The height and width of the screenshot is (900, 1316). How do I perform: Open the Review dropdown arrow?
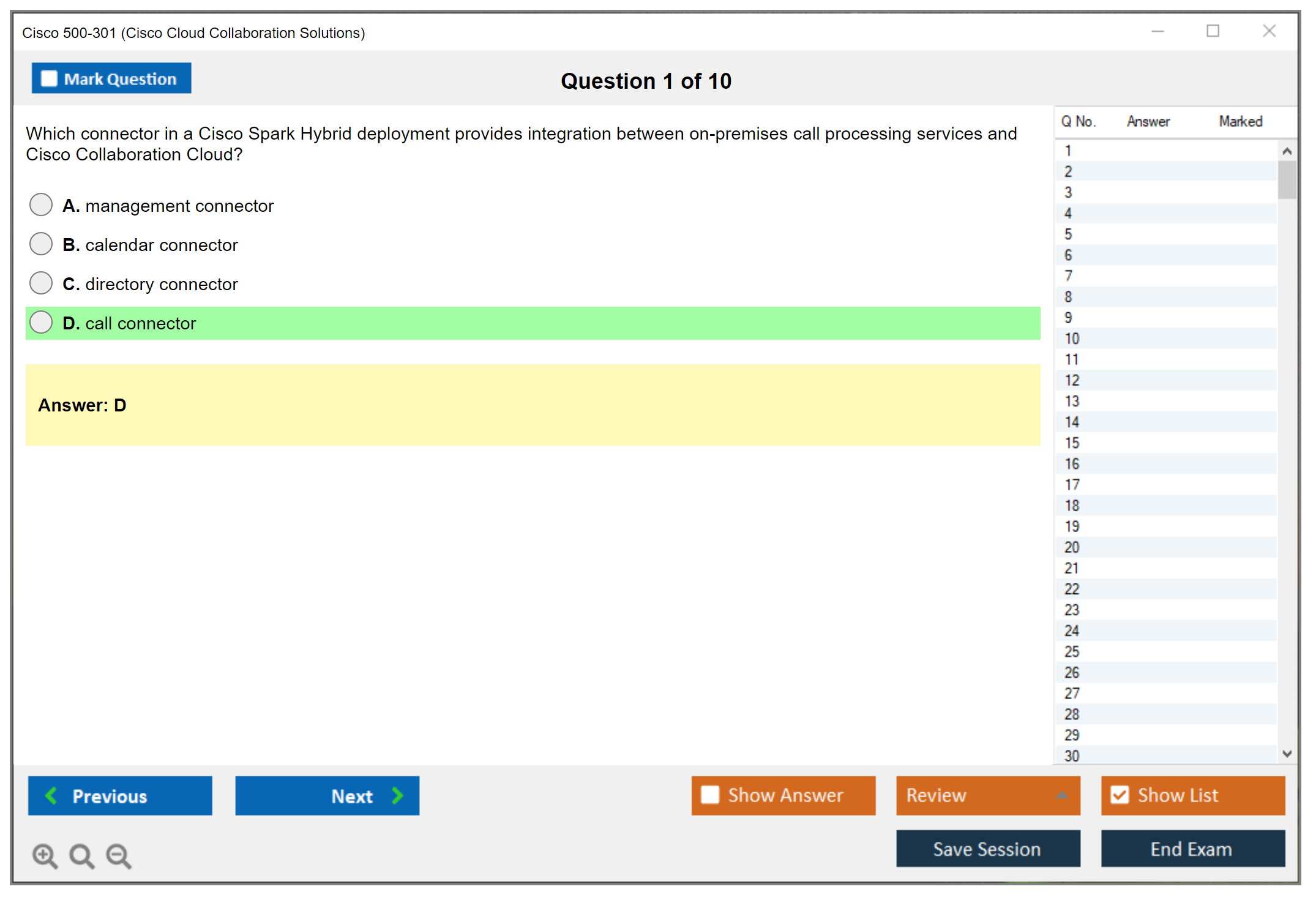[x=1062, y=795]
